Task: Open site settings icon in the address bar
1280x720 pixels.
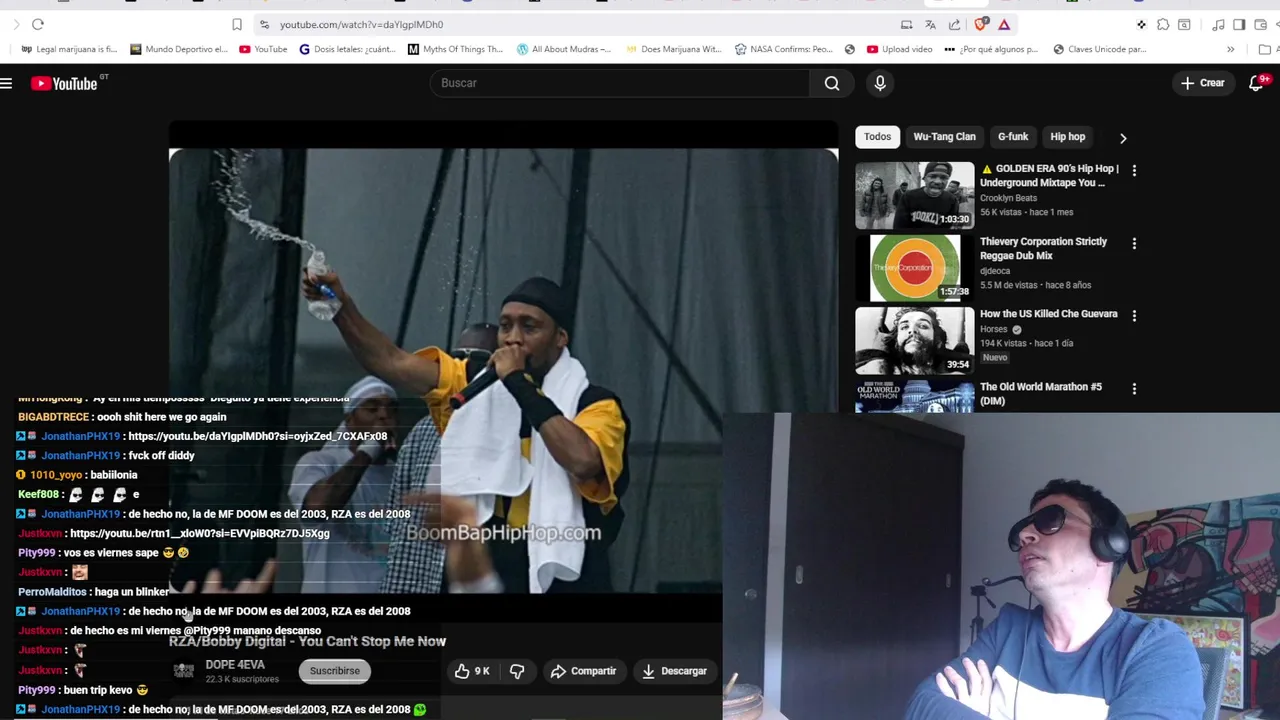Action: tap(264, 24)
